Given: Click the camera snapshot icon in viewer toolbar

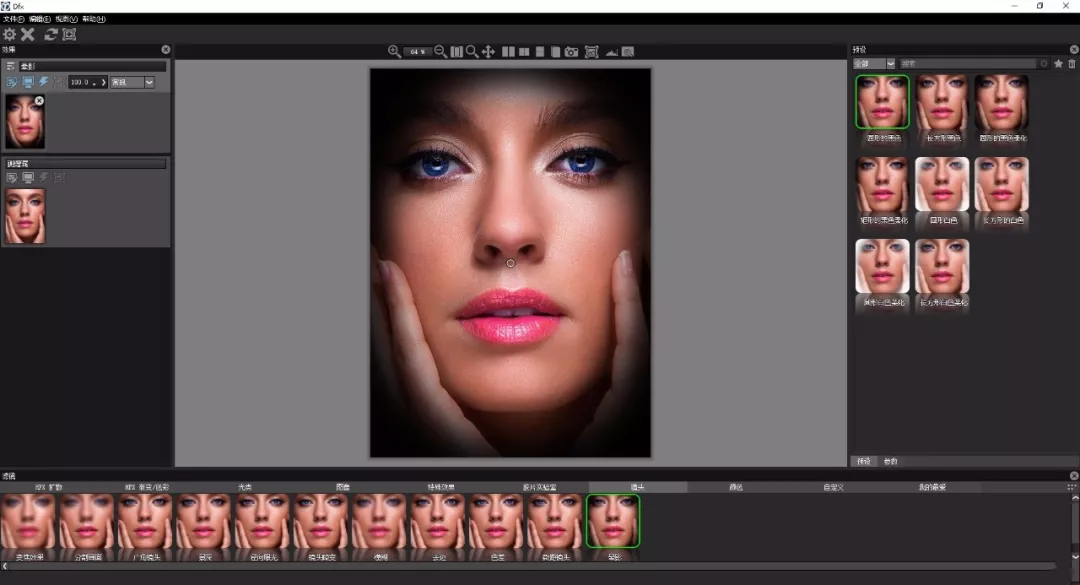Looking at the screenshot, I should pos(571,52).
